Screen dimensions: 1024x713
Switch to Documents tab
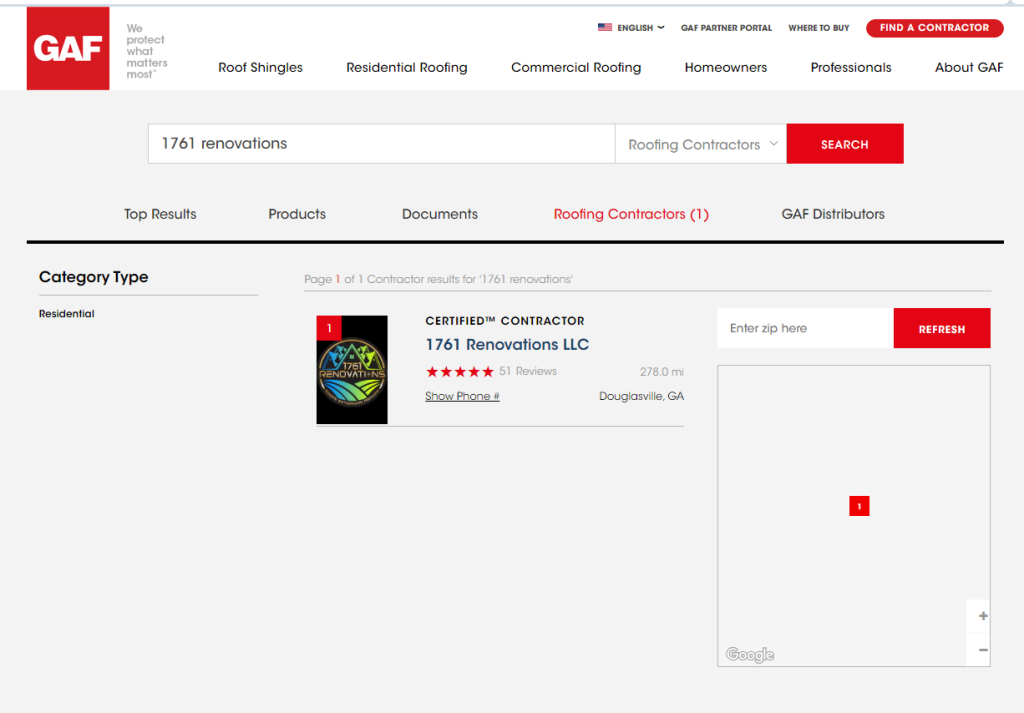[x=440, y=214]
